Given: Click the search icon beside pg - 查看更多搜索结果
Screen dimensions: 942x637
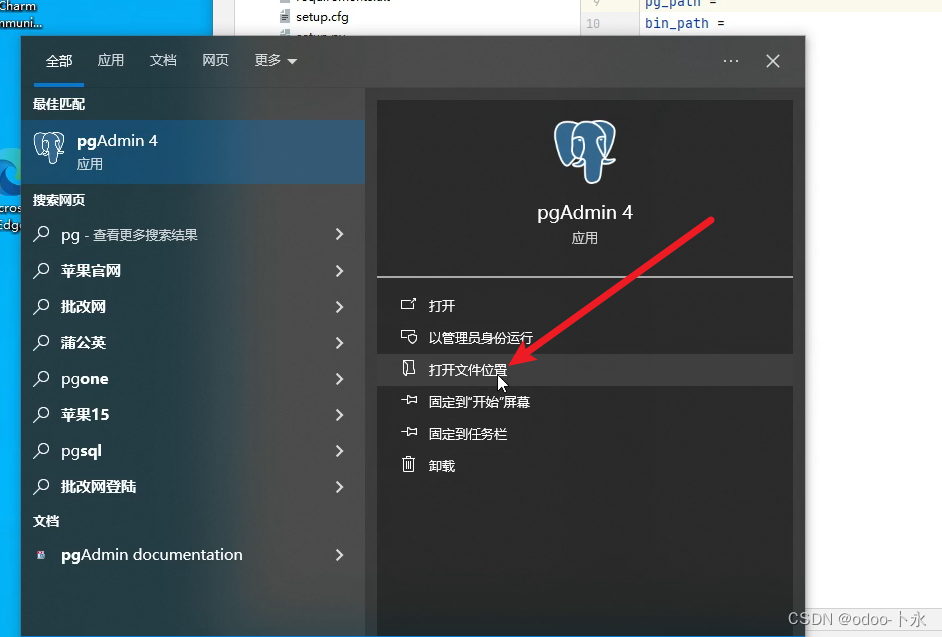Looking at the screenshot, I should [41, 234].
